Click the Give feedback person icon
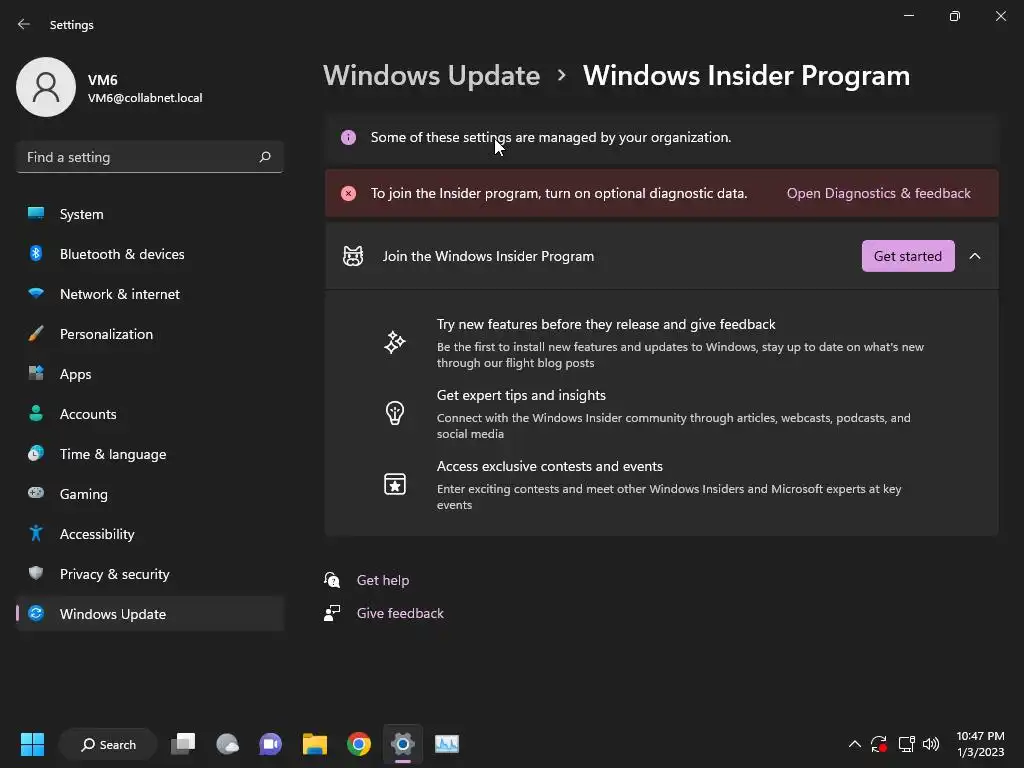This screenshot has width=1024, height=768. click(x=332, y=613)
